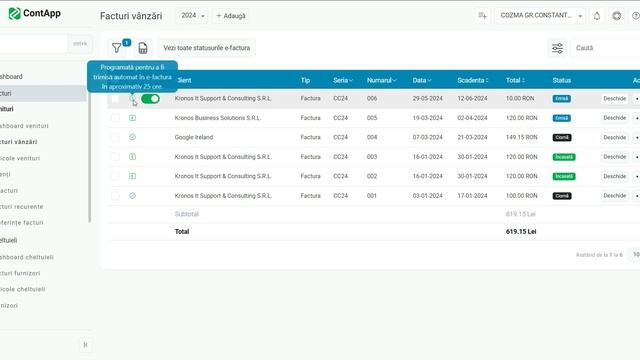Open Articole venituri sidebar item

click(20, 158)
